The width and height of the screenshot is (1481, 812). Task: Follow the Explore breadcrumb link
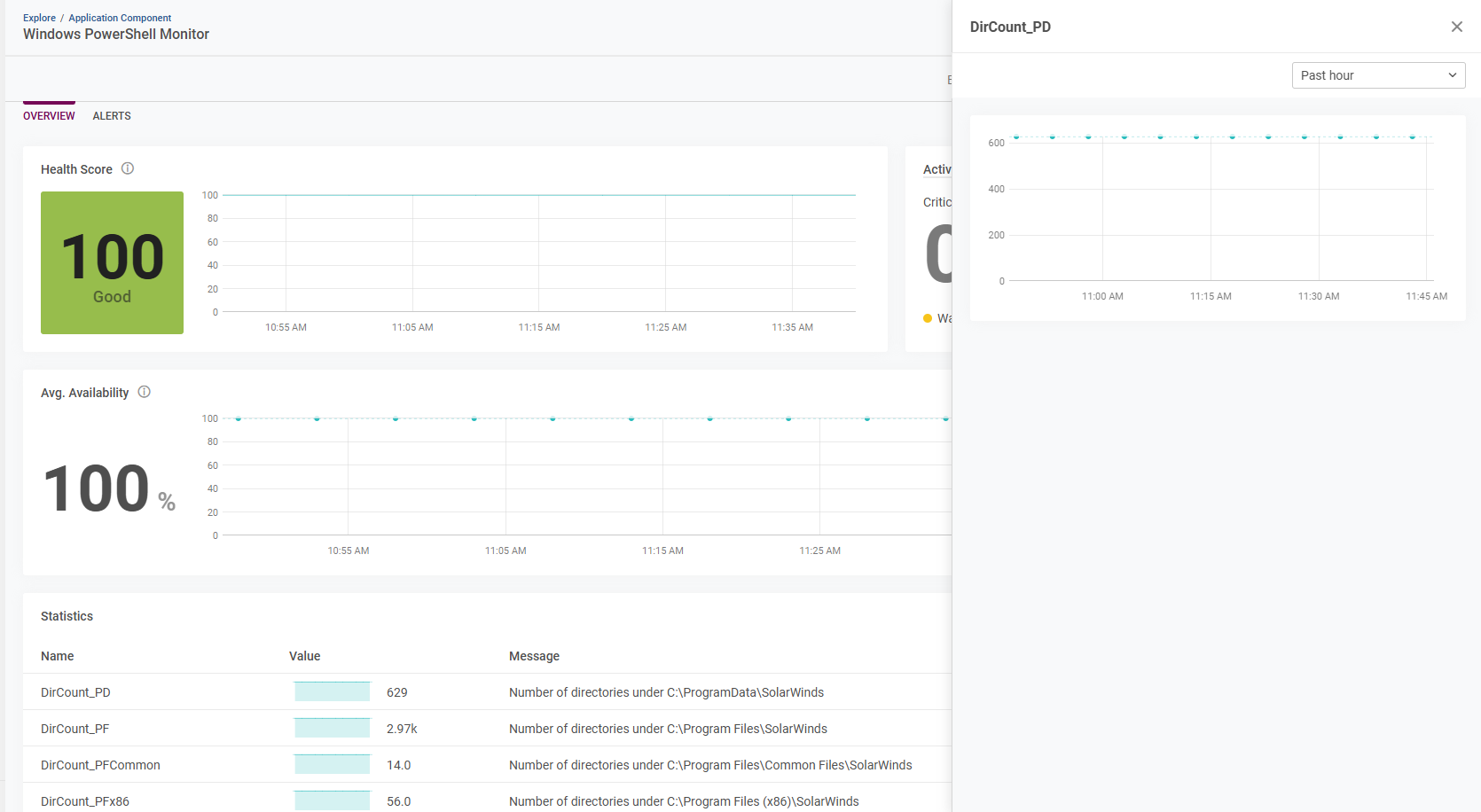39,18
